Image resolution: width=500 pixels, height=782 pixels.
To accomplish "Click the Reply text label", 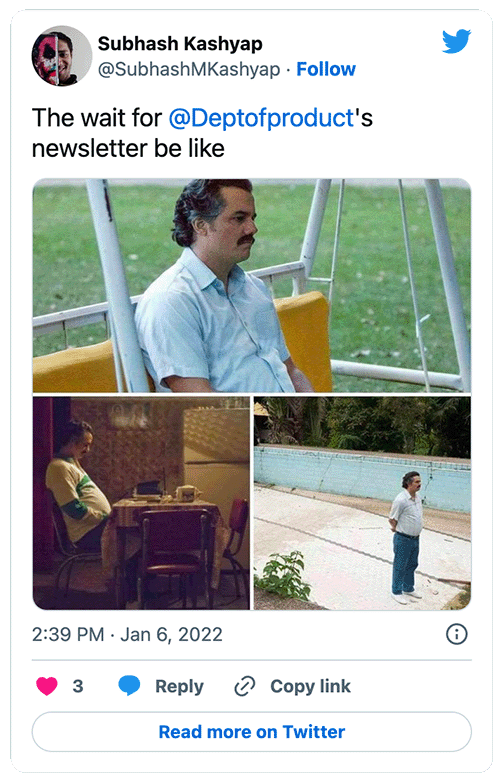I will tap(179, 686).
